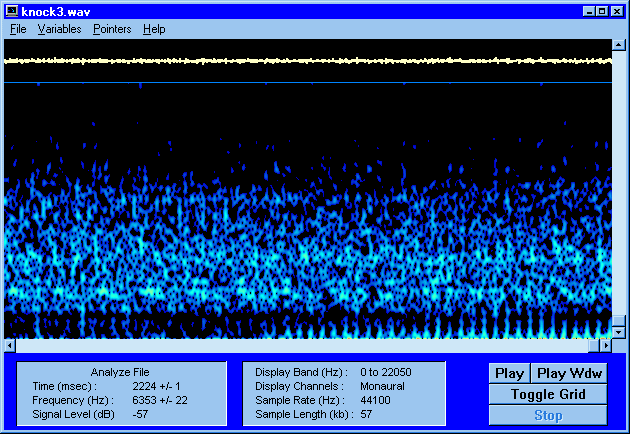Click inside the blue spectrogram display

pos(308,211)
